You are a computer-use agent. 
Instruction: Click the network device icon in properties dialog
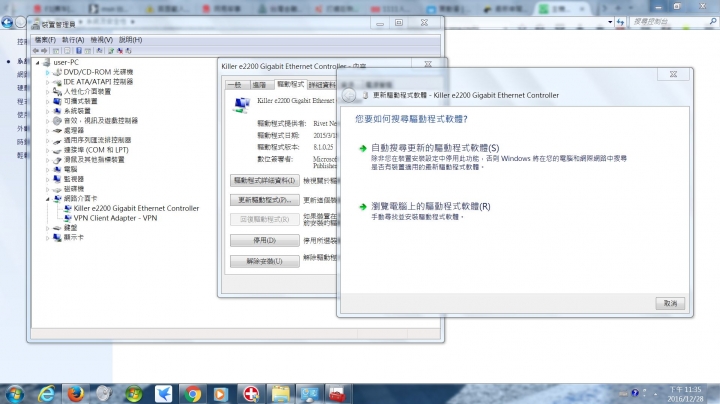click(x=242, y=105)
